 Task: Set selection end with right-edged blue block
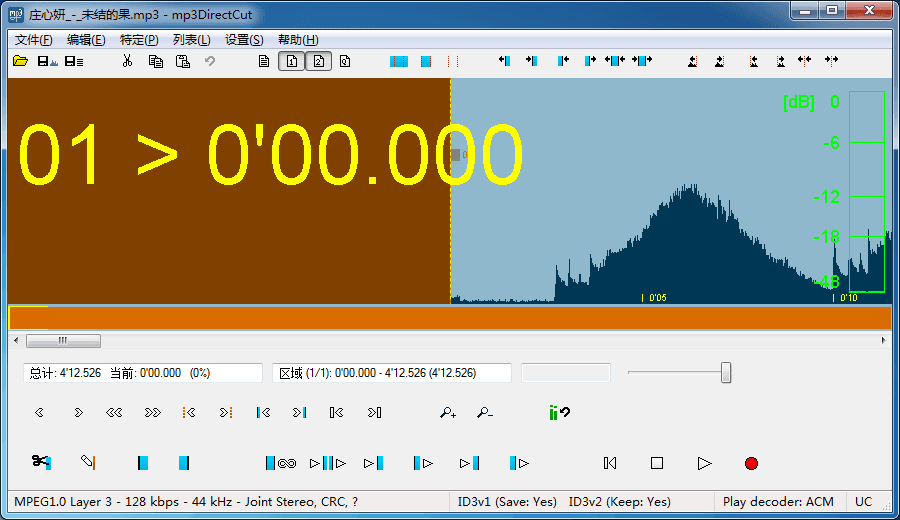[184, 463]
